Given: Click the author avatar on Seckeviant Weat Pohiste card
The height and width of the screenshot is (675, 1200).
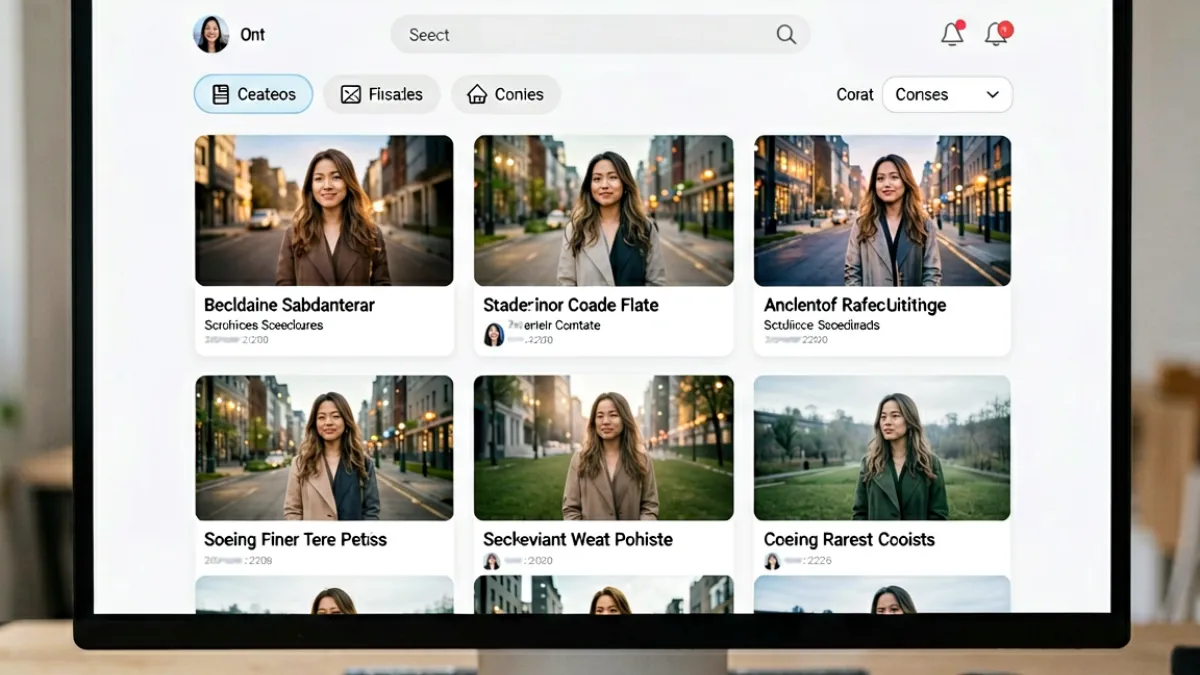Looking at the screenshot, I should [x=492, y=561].
